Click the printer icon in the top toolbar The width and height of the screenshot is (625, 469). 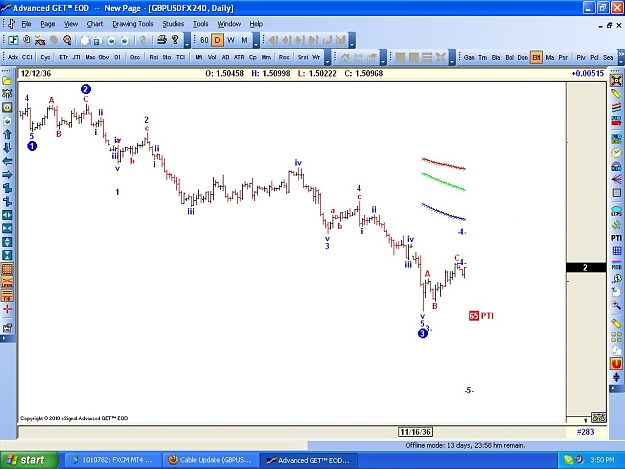pyautogui.click(x=161, y=40)
